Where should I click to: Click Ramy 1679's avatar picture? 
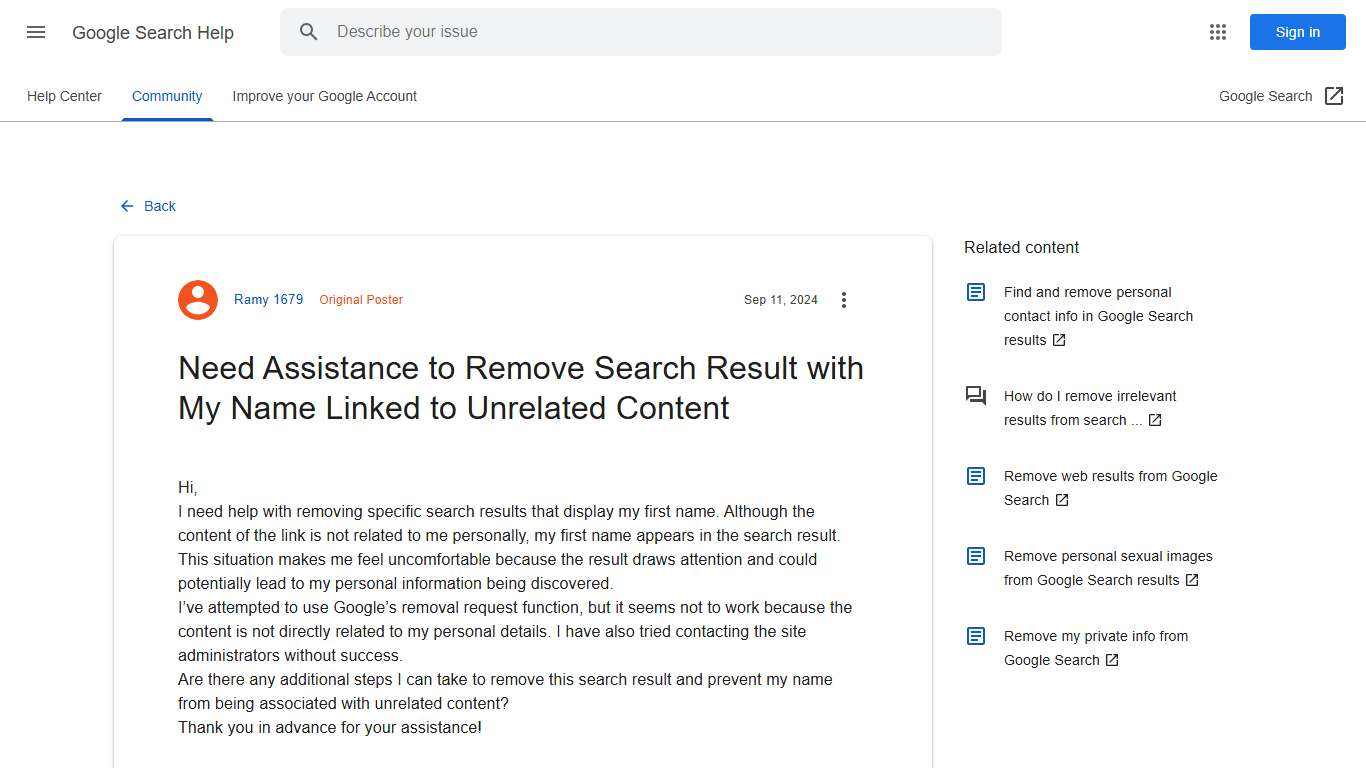[197, 299]
